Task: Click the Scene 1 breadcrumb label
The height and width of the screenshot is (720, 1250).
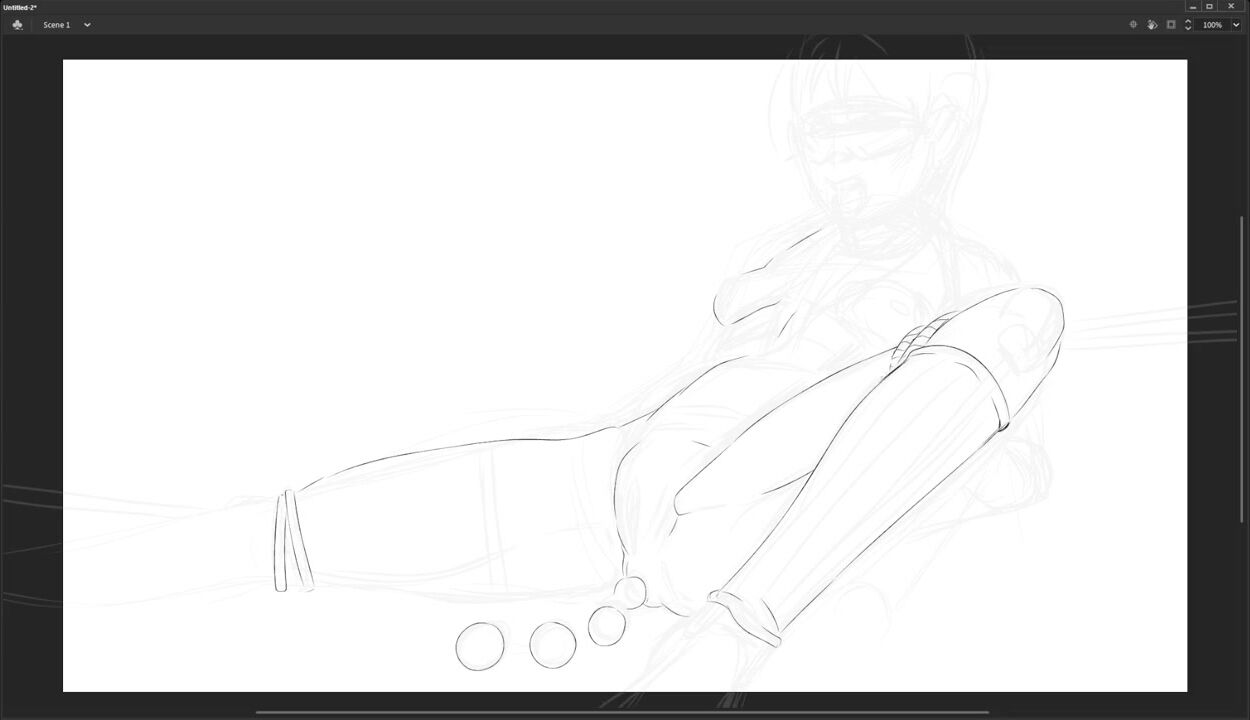Action: [56, 25]
